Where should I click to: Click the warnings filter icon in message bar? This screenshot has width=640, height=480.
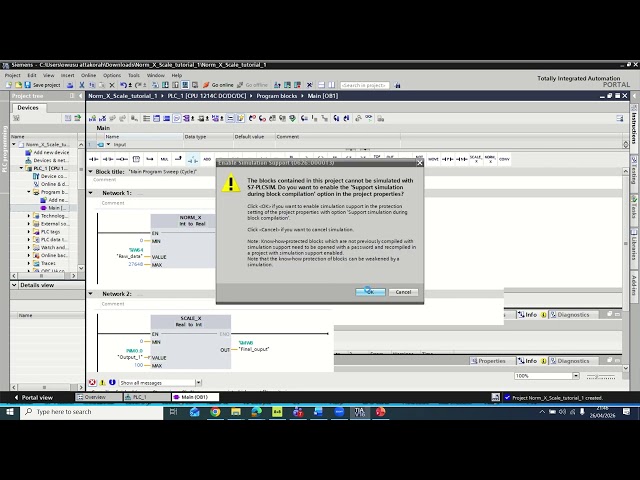pyautogui.click(x=102, y=382)
